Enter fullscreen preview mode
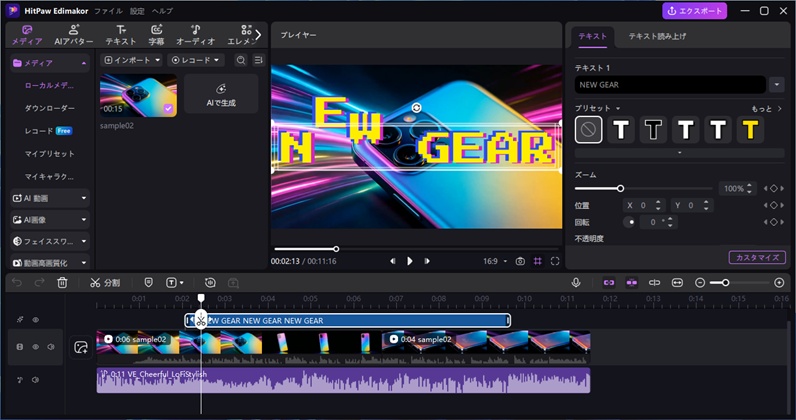This screenshot has height=420, width=796. [555, 261]
